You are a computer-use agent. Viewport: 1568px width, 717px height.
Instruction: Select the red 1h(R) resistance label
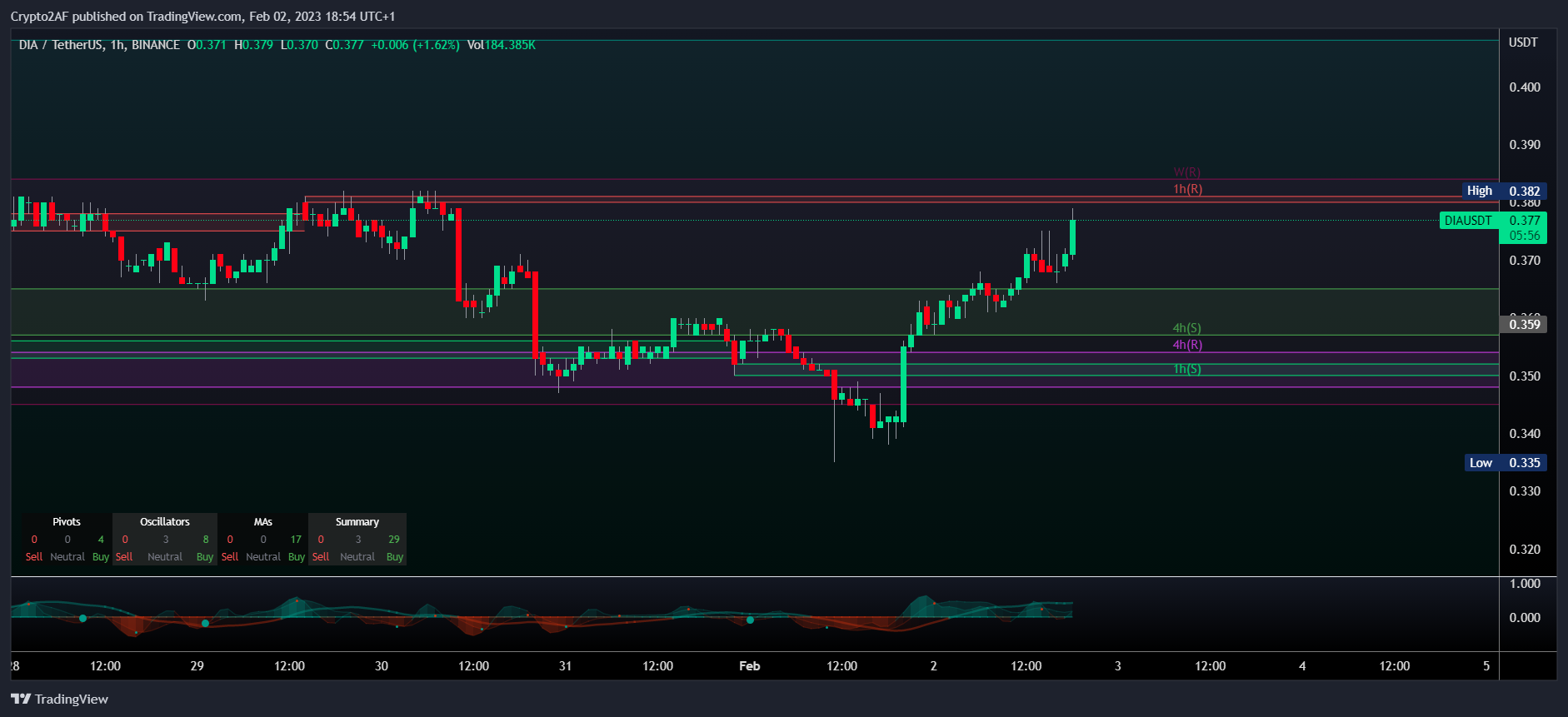[1187, 189]
